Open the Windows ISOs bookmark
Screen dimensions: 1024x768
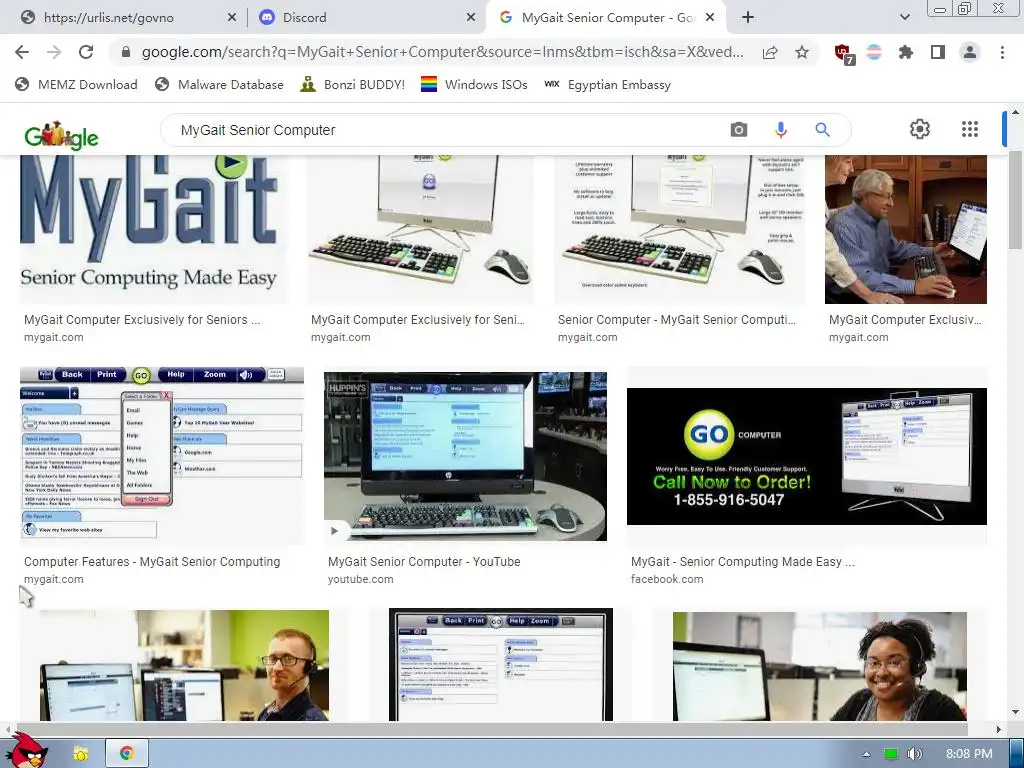click(474, 84)
